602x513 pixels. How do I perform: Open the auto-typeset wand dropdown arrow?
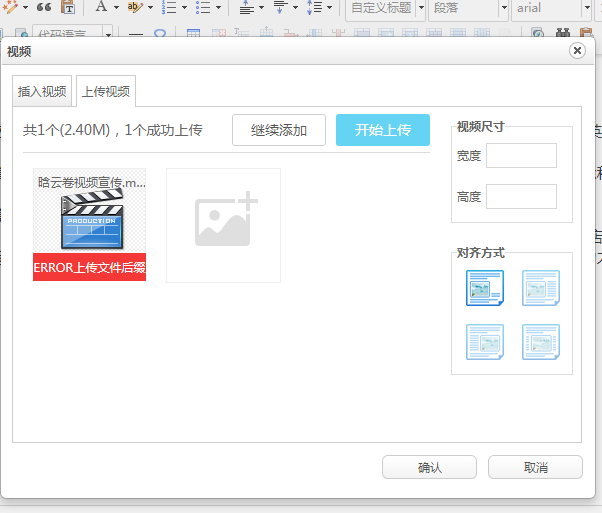[x=25, y=7]
